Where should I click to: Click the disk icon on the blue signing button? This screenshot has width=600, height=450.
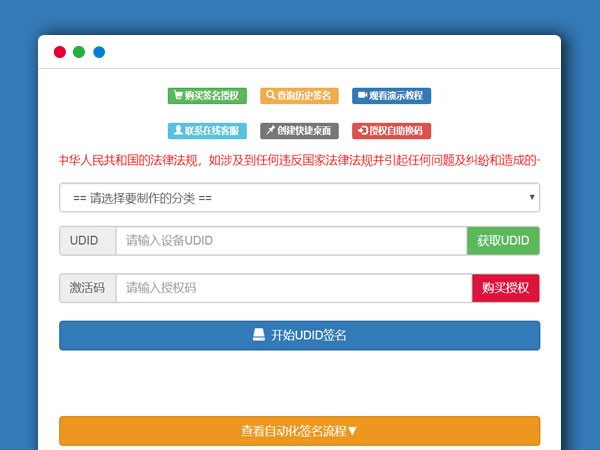[258, 335]
